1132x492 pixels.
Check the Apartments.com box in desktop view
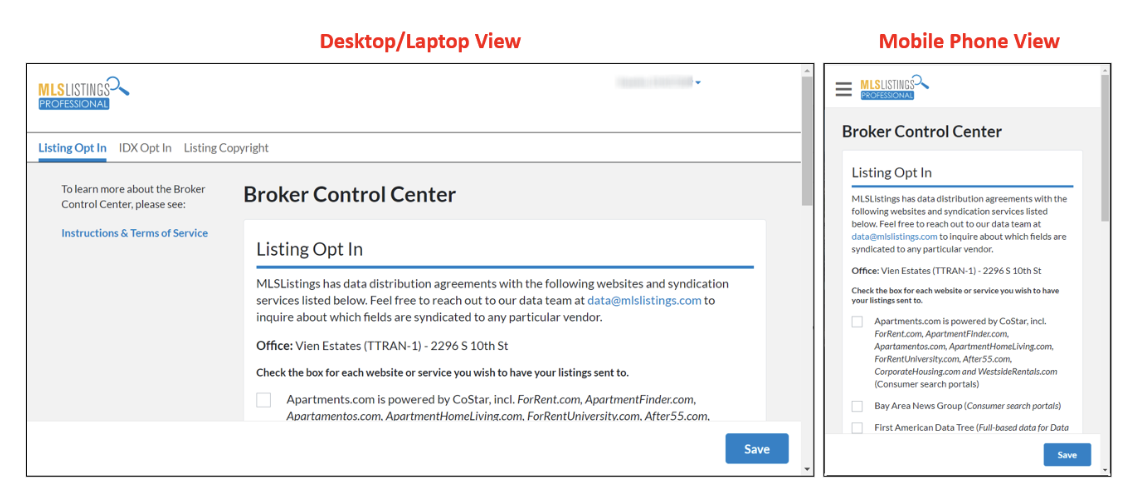point(264,400)
